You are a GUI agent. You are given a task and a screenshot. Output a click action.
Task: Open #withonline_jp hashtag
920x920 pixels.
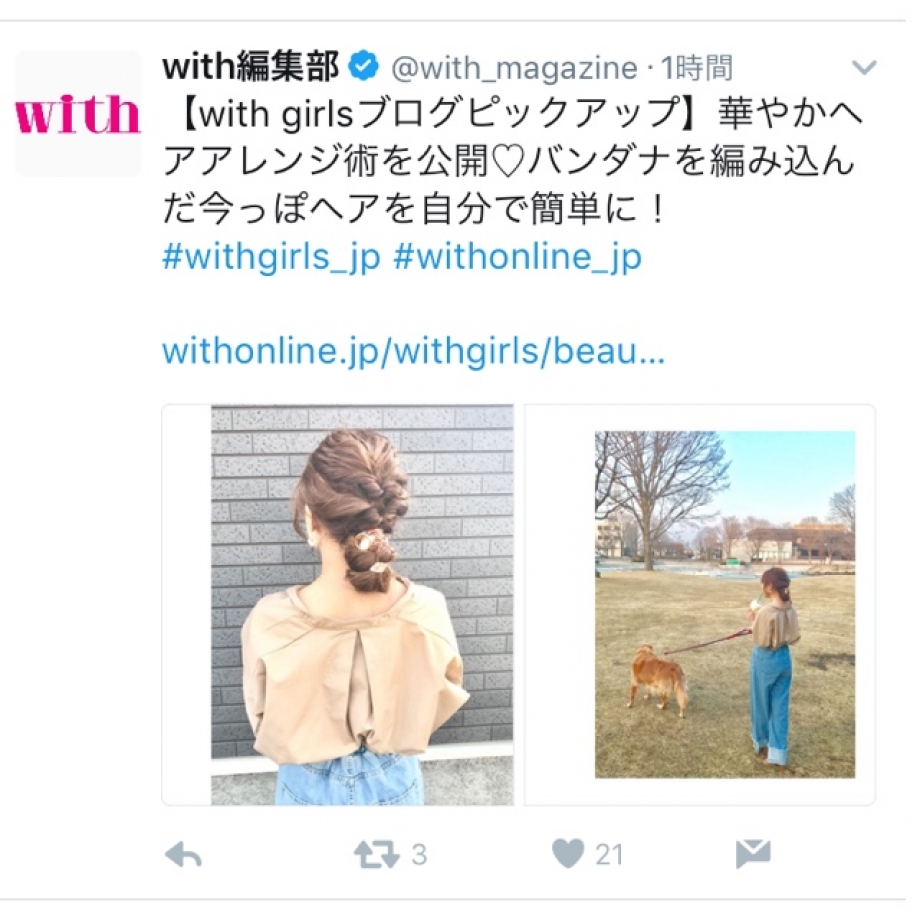pos(518,257)
